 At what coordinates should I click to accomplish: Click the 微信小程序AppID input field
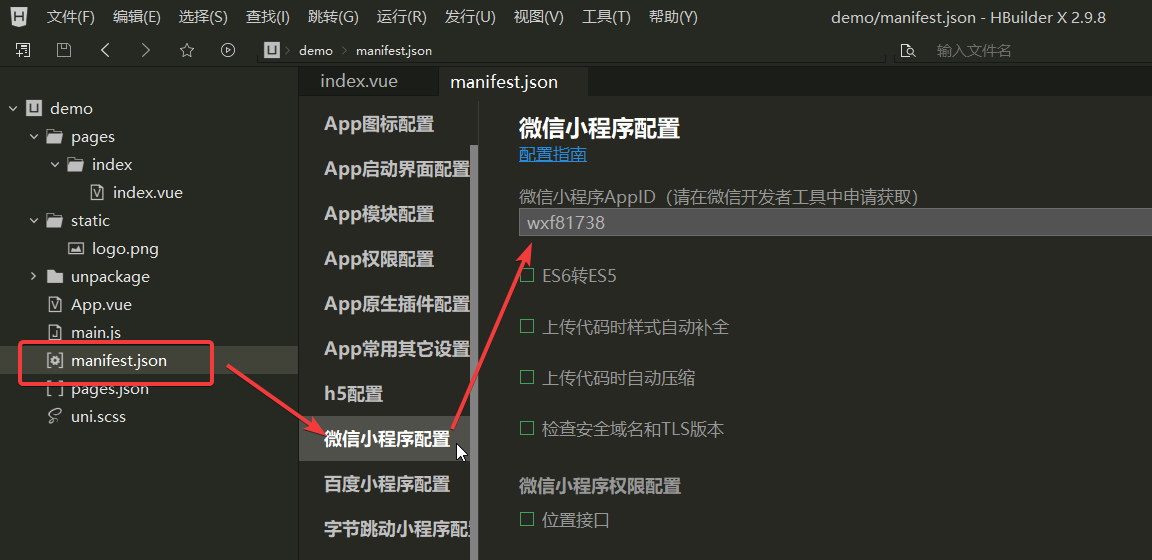tap(835, 223)
